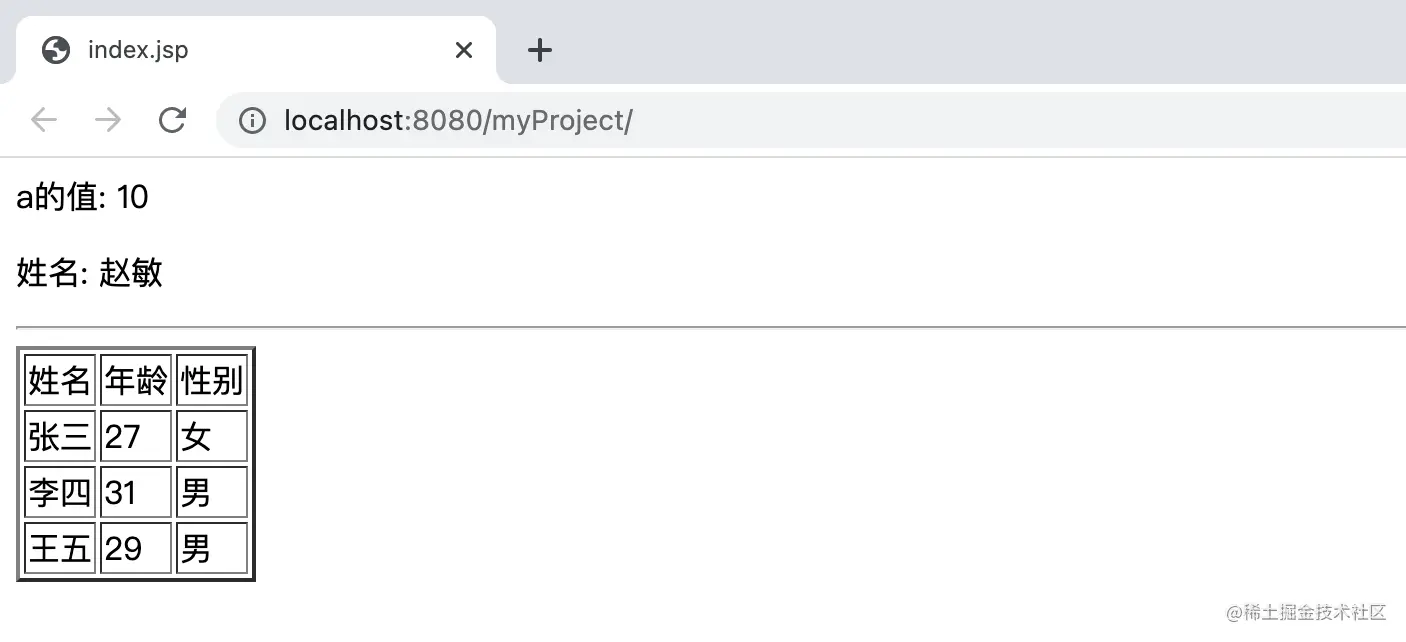1406x642 pixels.
Task: Click the 性别 table header cell
Action: coord(212,380)
